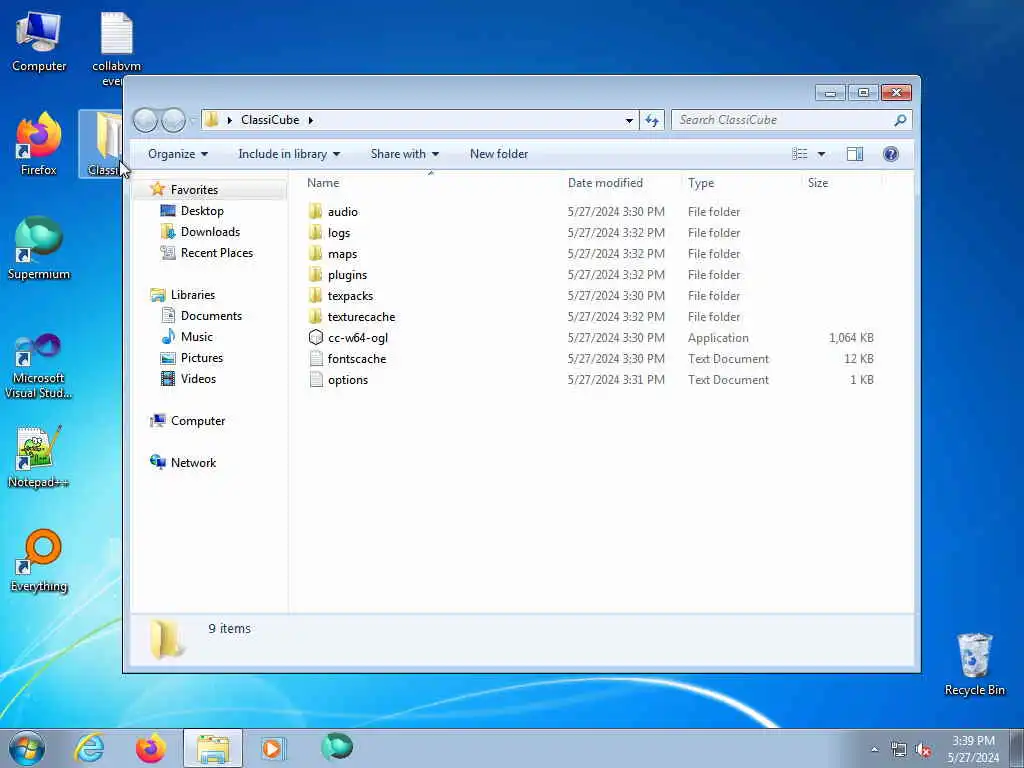Sort by the Type column header
Screen dimensions: 1024x768
[x=741, y=183]
